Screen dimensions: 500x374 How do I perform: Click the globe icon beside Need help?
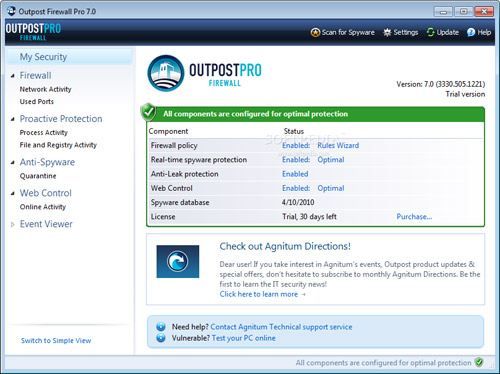tap(161, 326)
